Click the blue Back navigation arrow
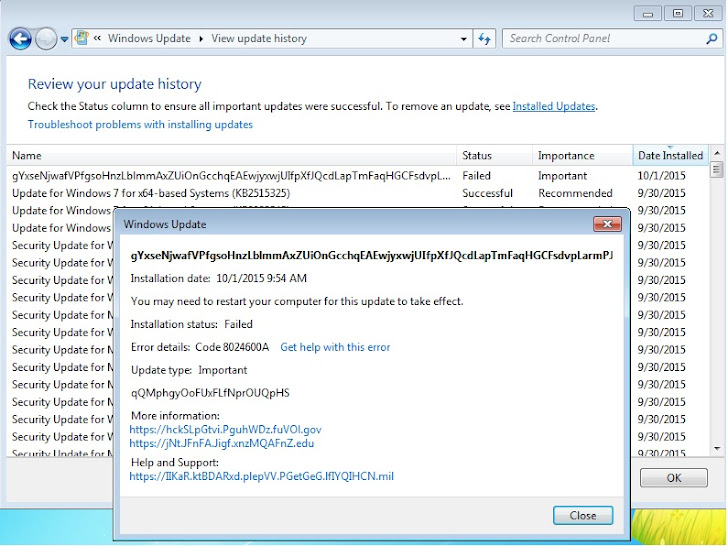This screenshot has height=546, width=728. pos(20,39)
